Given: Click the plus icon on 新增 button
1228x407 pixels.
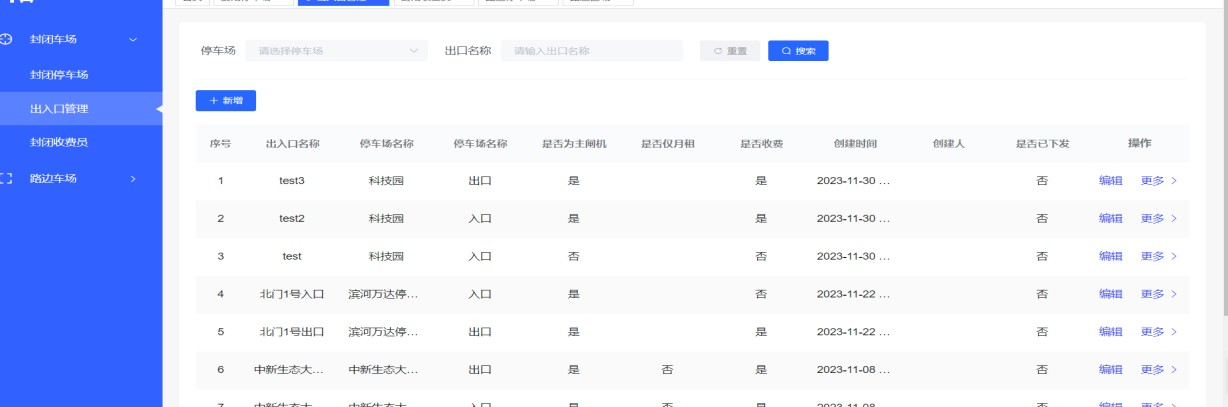Looking at the screenshot, I should pyautogui.click(x=213, y=101).
